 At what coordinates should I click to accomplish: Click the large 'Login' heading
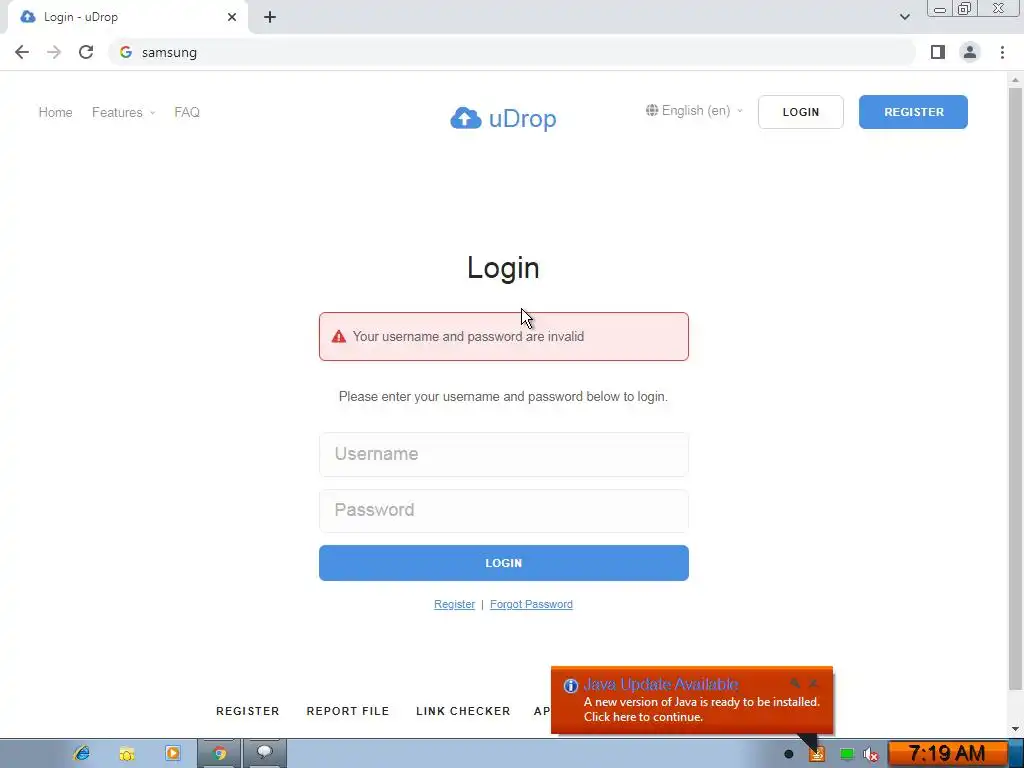(504, 268)
